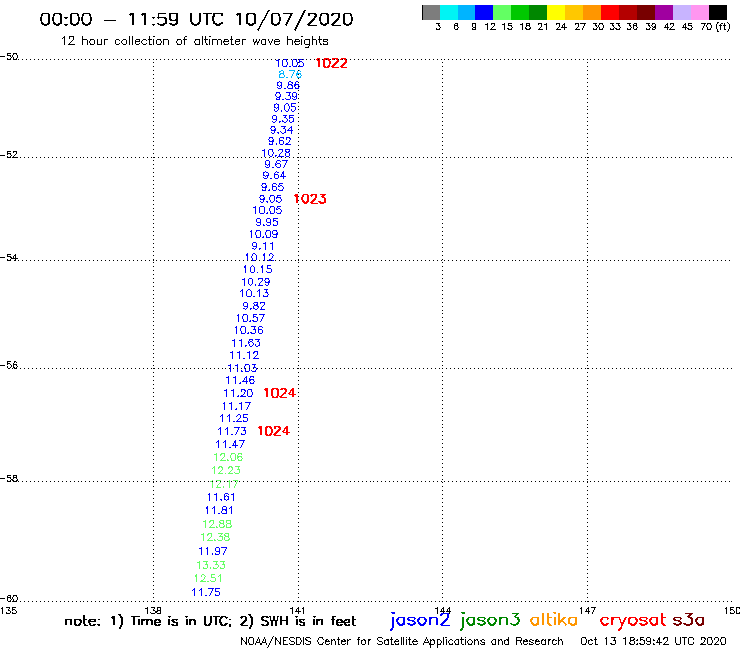The image size is (740, 650).
Task: Click the 11.63 wave height value
Action: coord(246,343)
